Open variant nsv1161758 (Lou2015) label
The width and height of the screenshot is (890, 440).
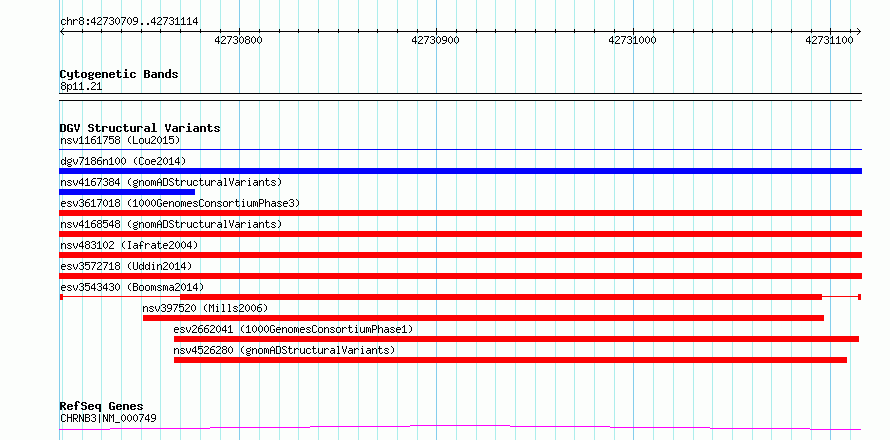[x=120, y=140]
